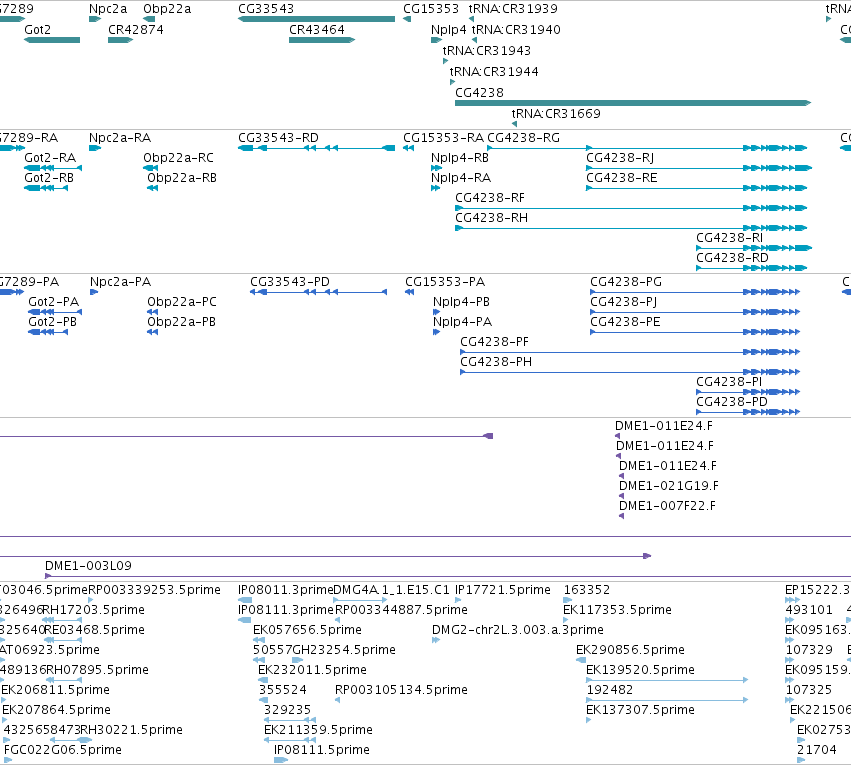This screenshot has width=851, height=765.
Task: Select the EK232011.5prime EST label
Action: (313, 670)
